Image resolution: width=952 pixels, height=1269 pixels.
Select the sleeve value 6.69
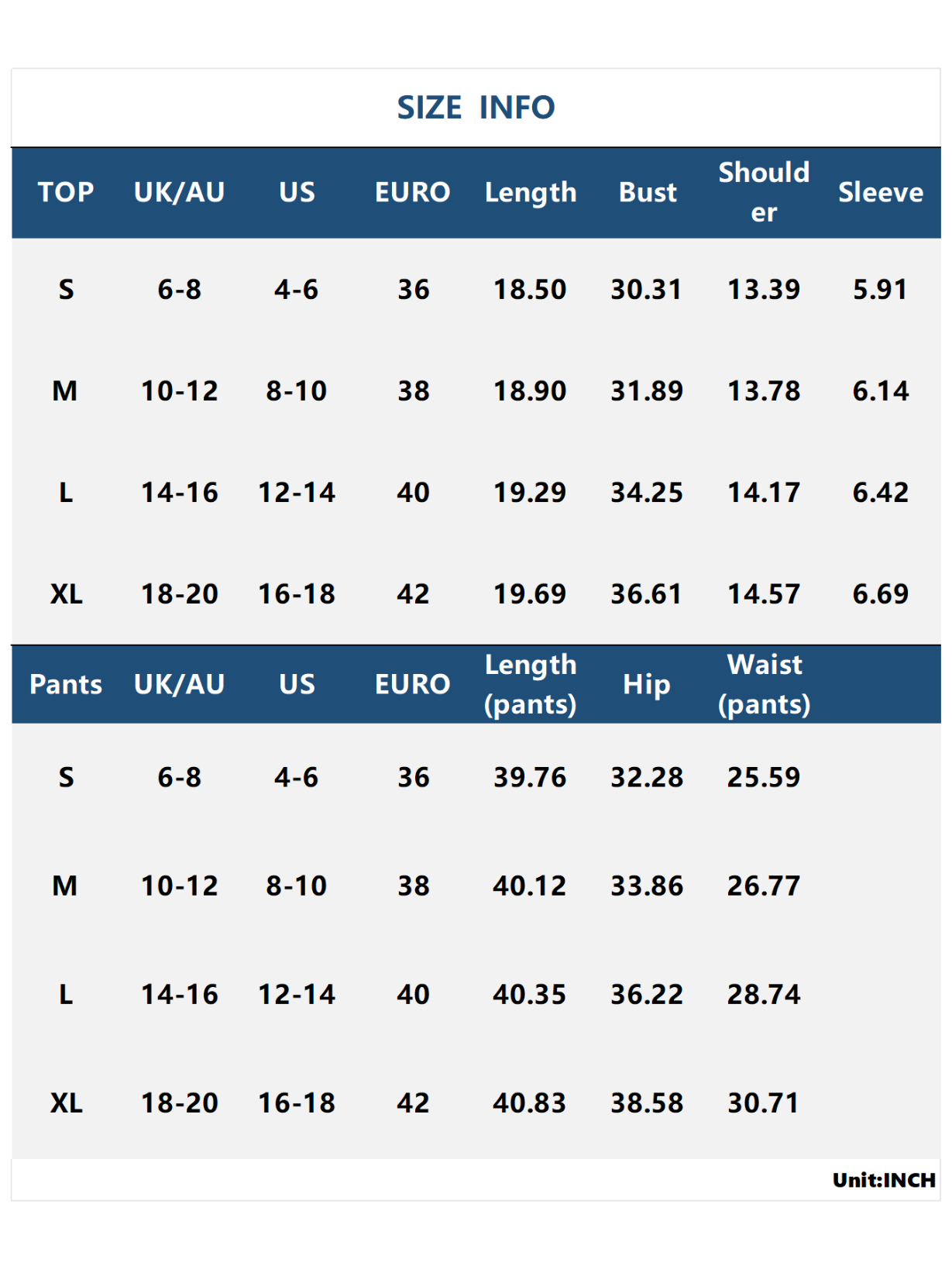tap(880, 594)
